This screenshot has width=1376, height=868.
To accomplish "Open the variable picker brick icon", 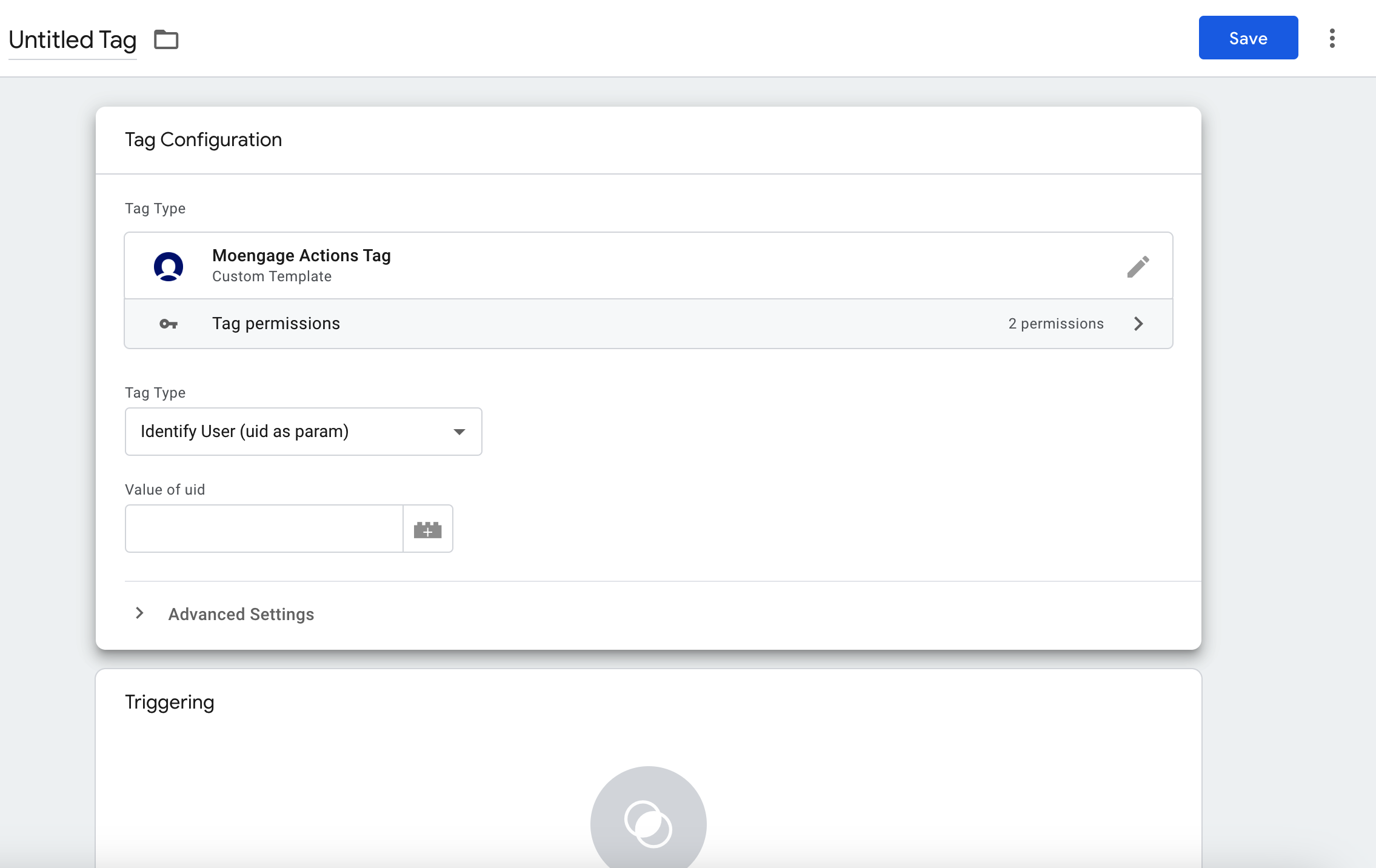I will (428, 529).
